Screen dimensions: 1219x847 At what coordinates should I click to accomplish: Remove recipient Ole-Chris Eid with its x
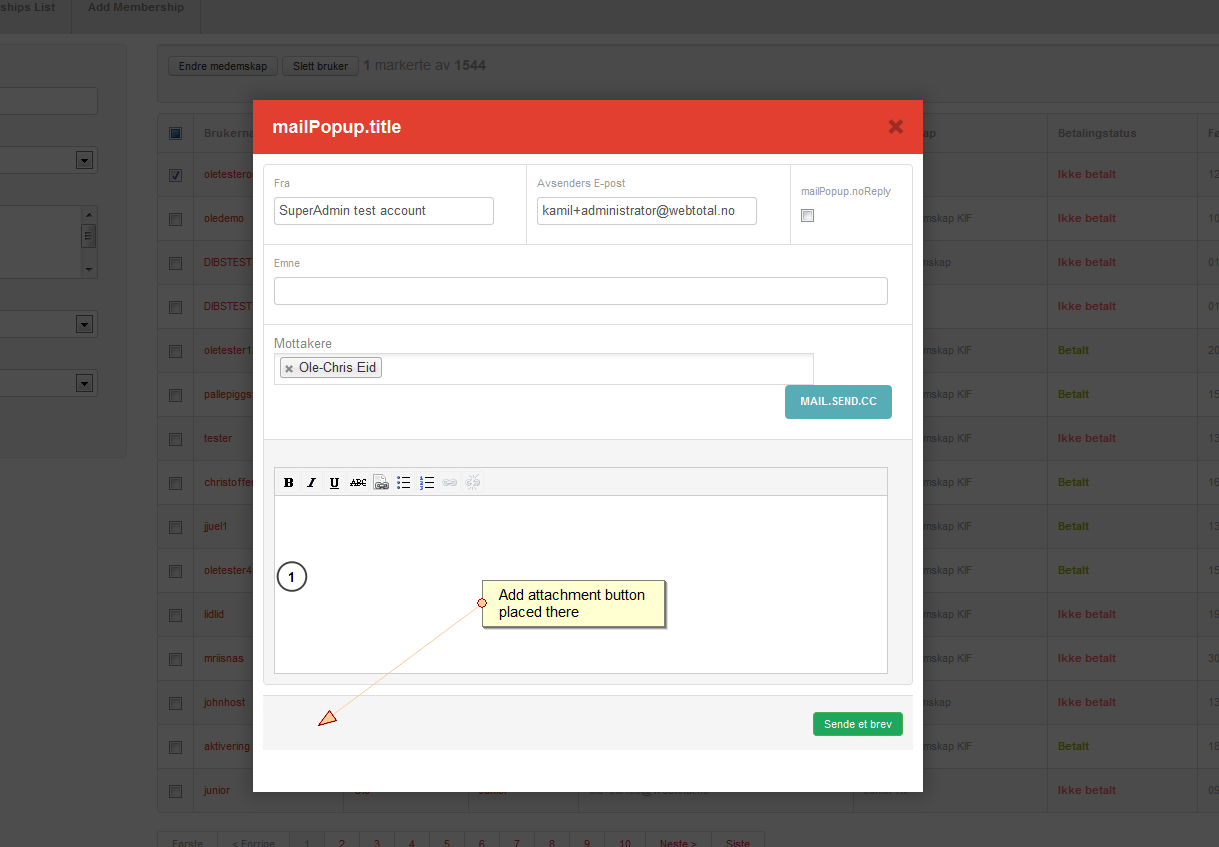tap(289, 369)
